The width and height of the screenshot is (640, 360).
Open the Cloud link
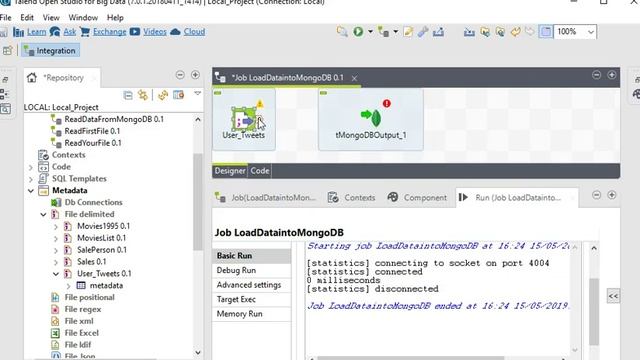pos(194,31)
